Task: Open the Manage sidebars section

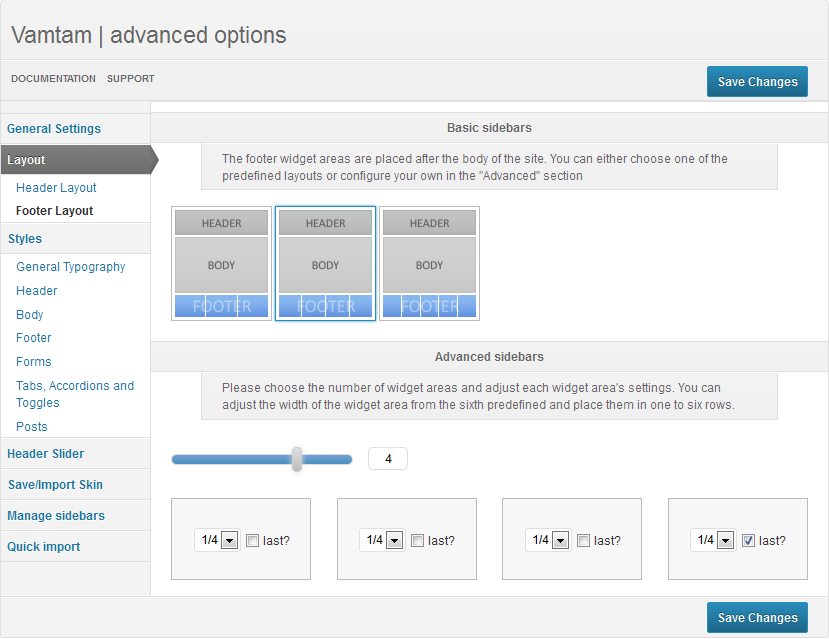Action: [x=56, y=516]
